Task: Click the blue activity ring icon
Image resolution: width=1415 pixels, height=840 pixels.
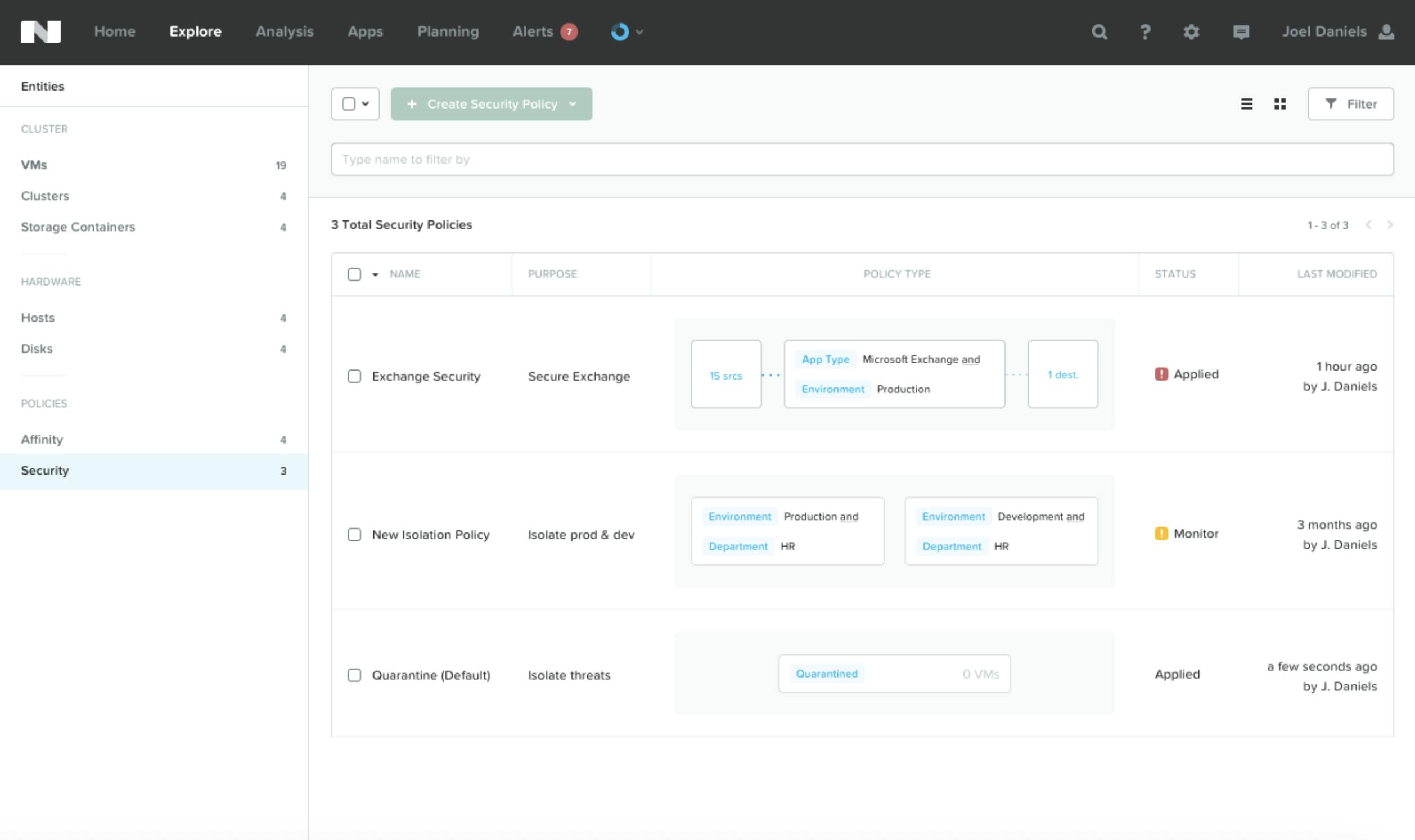Action: pos(620,31)
